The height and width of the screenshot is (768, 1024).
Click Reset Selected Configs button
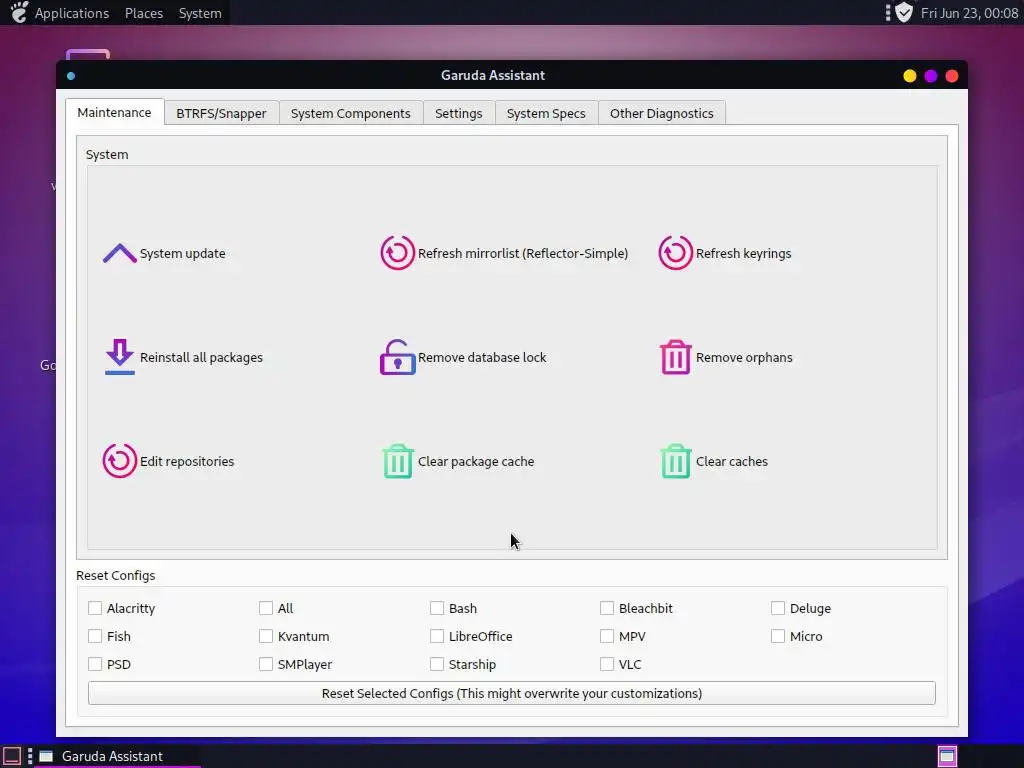click(x=511, y=694)
